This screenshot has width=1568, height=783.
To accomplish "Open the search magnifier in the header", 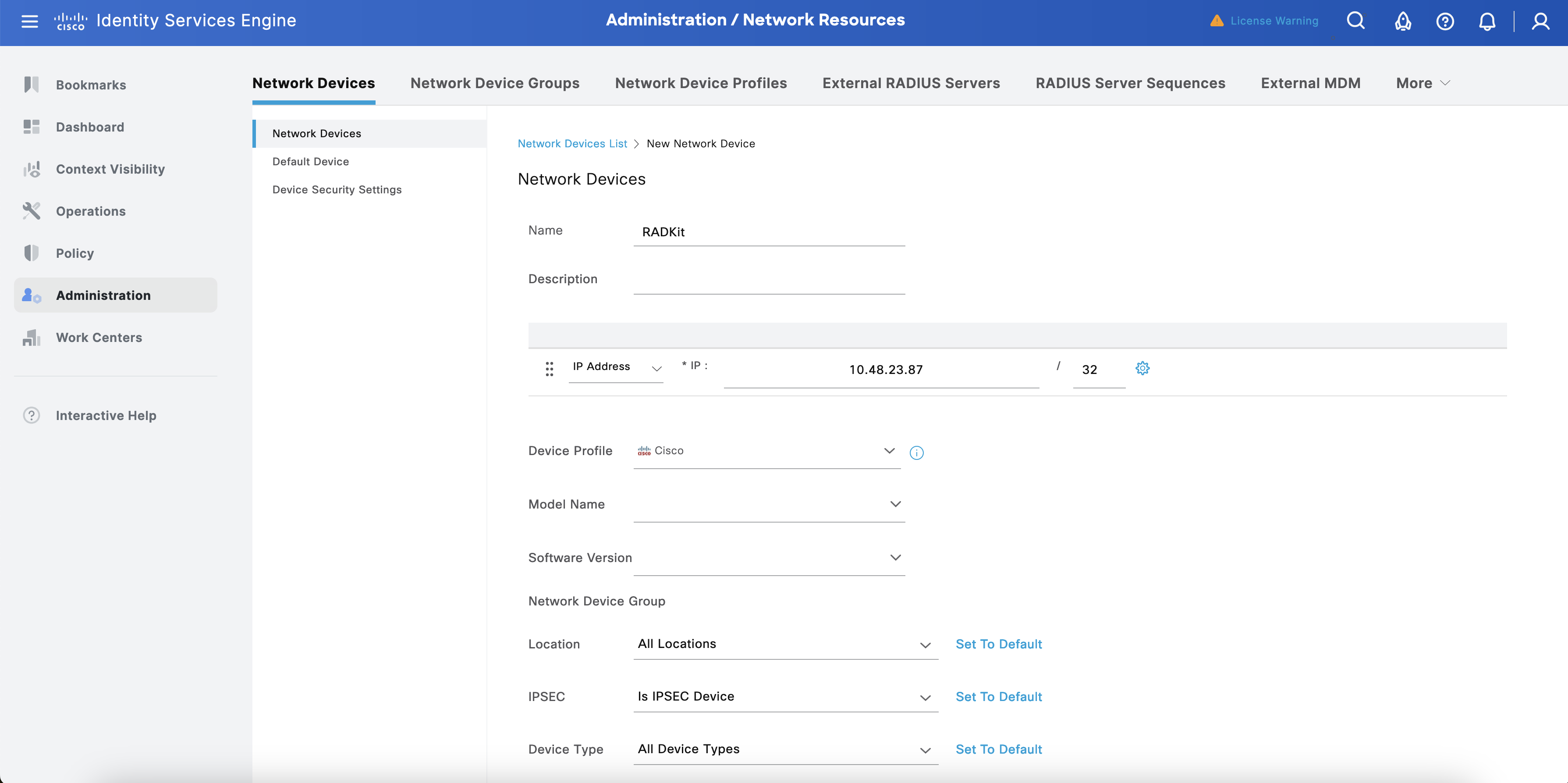I will [1355, 21].
